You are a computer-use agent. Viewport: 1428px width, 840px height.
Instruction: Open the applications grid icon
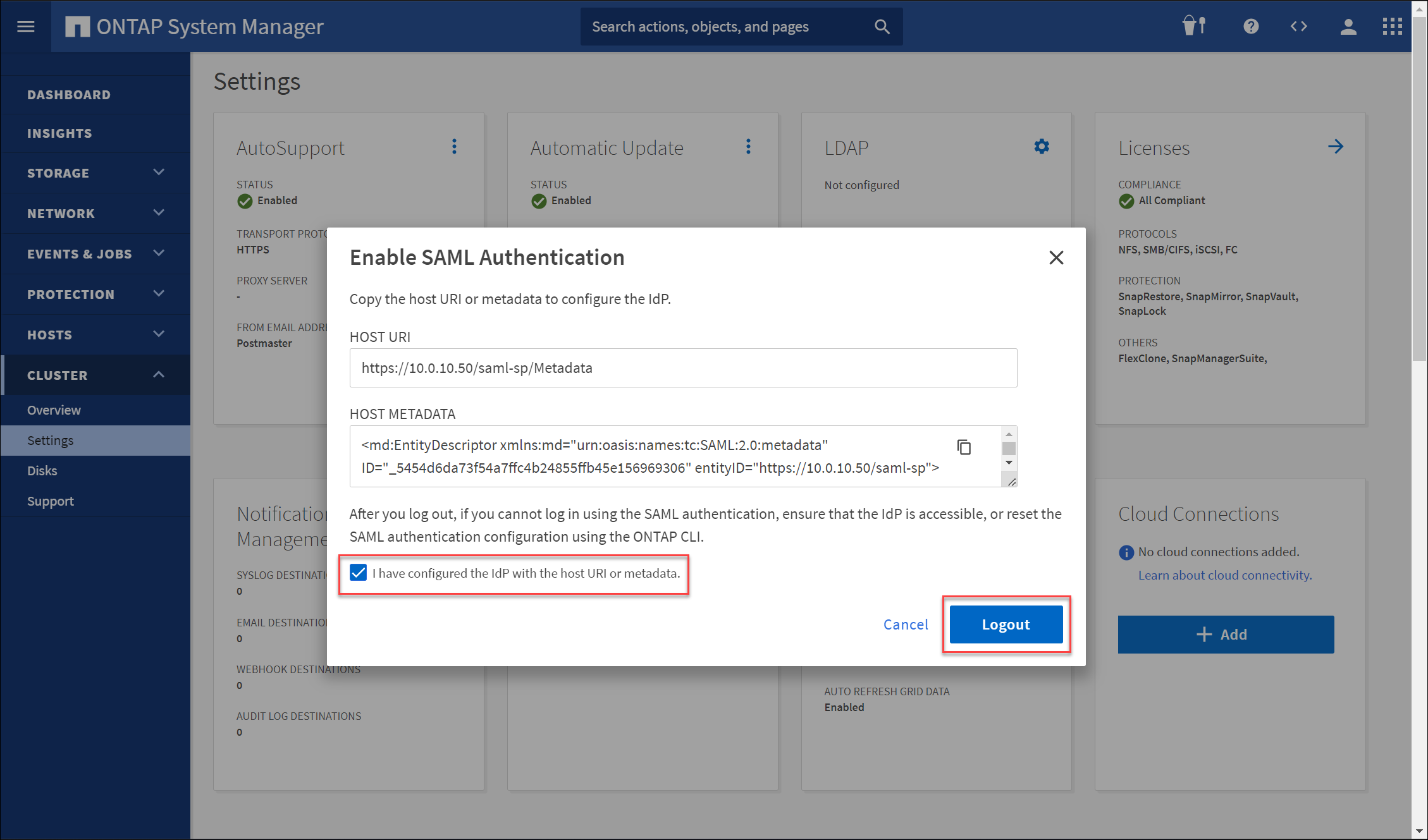click(x=1392, y=27)
